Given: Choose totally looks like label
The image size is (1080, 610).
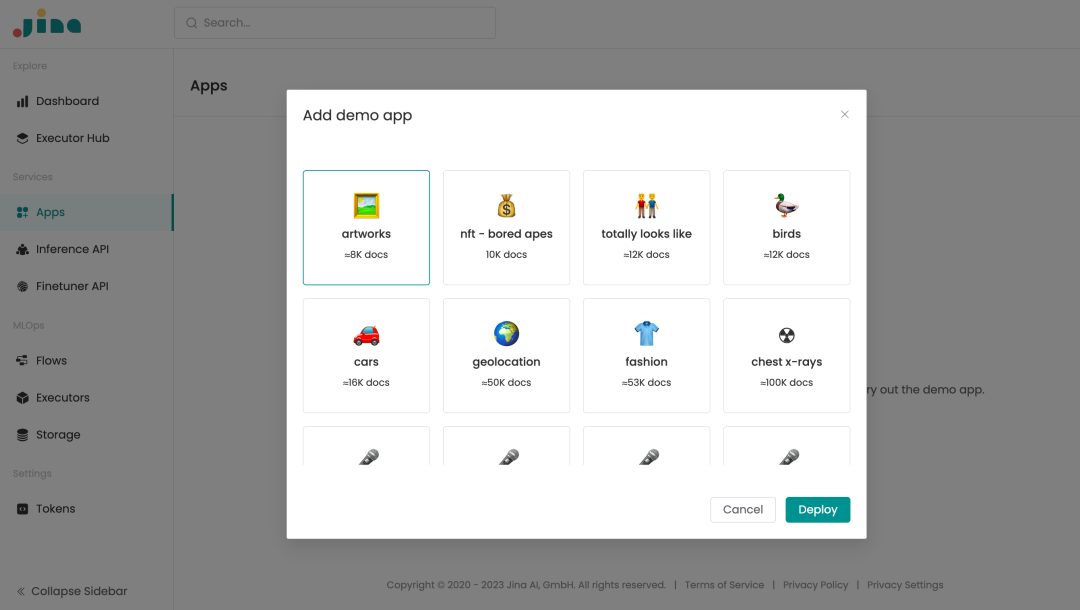Looking at the screenshot, I should click(x=647, y=234).
